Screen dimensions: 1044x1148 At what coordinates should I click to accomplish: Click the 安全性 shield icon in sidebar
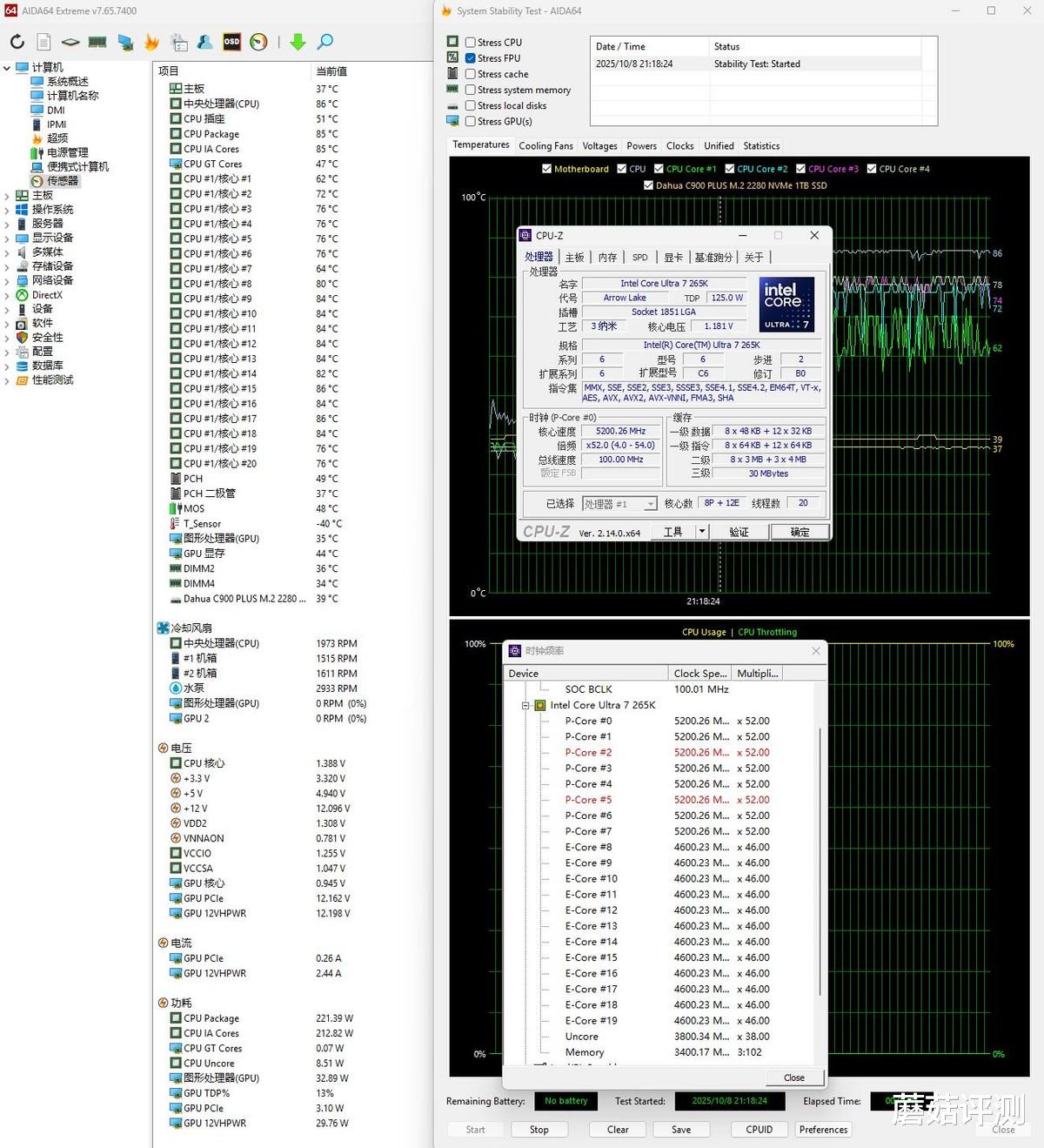(x=22, y=338)
